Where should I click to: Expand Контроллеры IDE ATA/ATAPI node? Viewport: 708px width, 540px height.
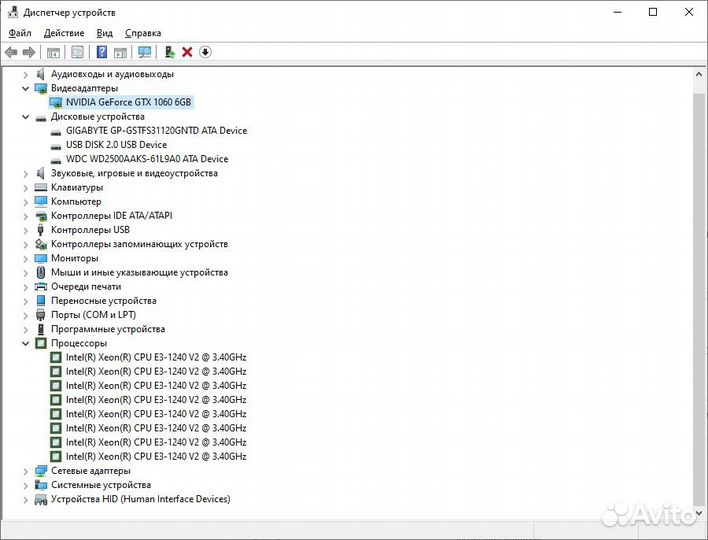point(26,216)
